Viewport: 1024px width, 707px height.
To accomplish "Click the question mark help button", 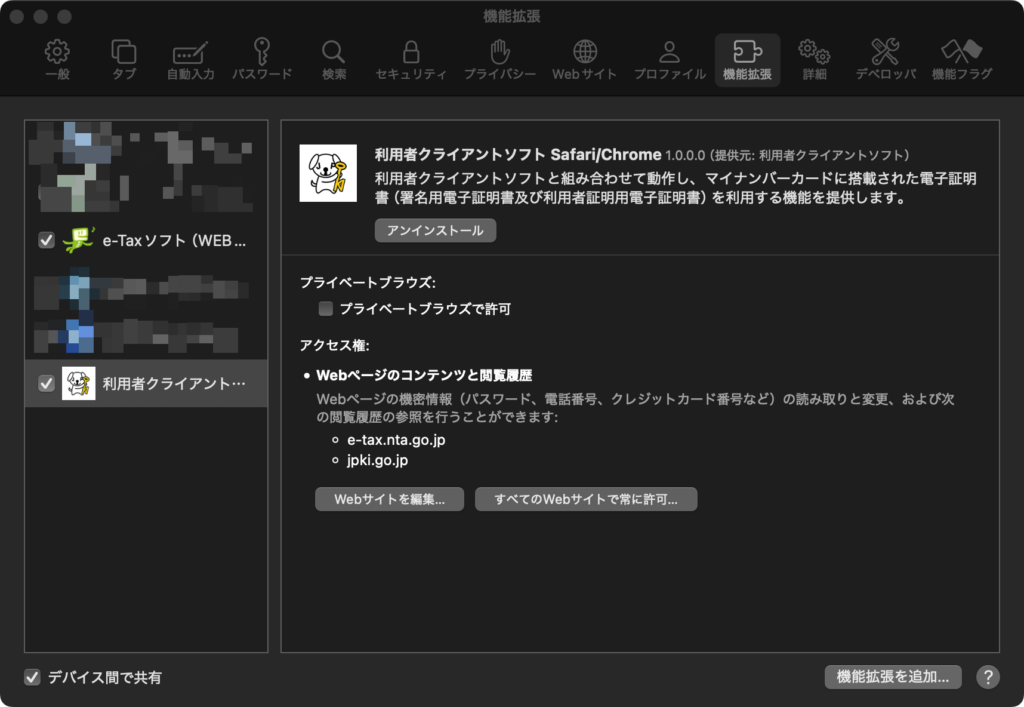I will [987, 677].
